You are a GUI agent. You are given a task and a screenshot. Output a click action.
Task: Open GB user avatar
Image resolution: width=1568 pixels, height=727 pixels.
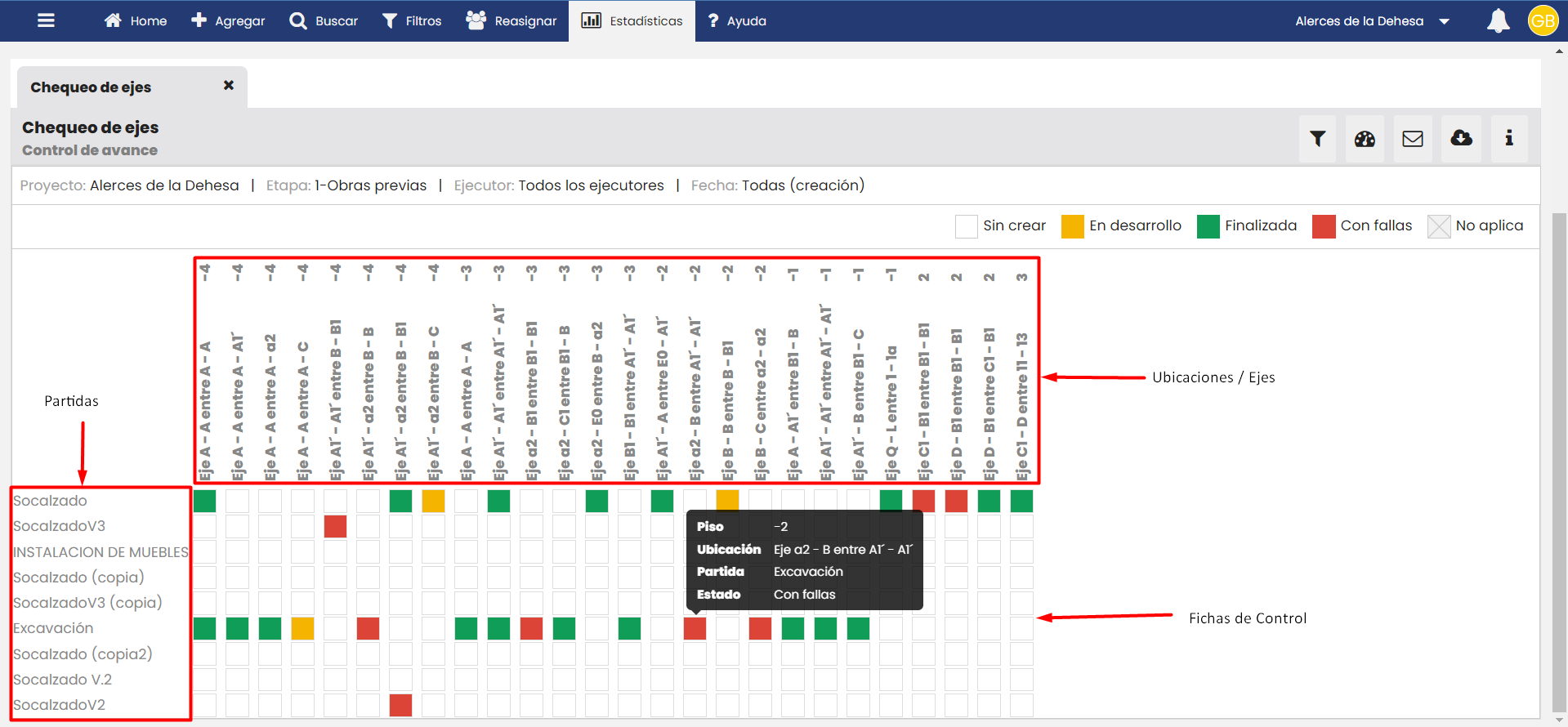(1543, 21)
